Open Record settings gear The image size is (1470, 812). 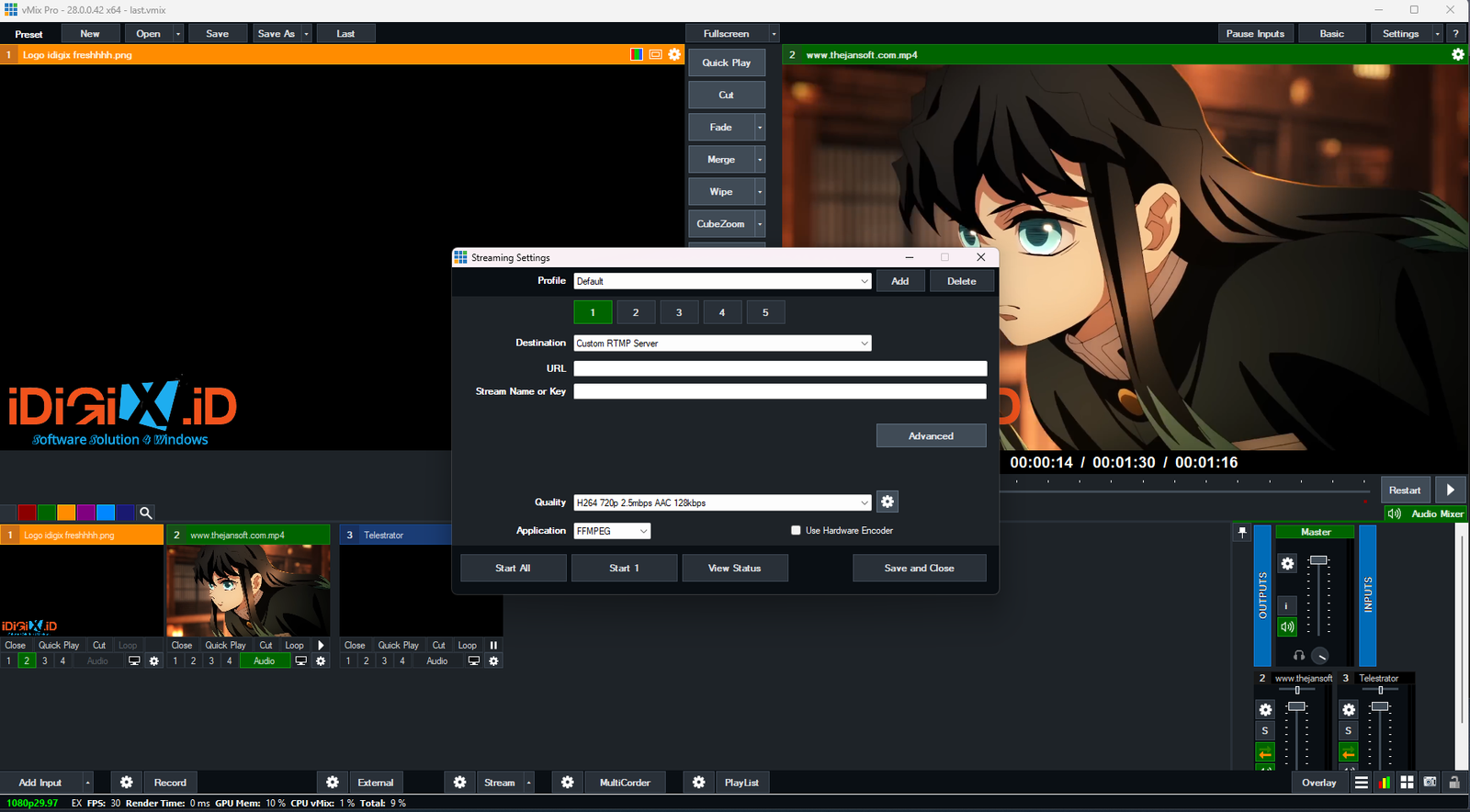(x=126, y=783)
